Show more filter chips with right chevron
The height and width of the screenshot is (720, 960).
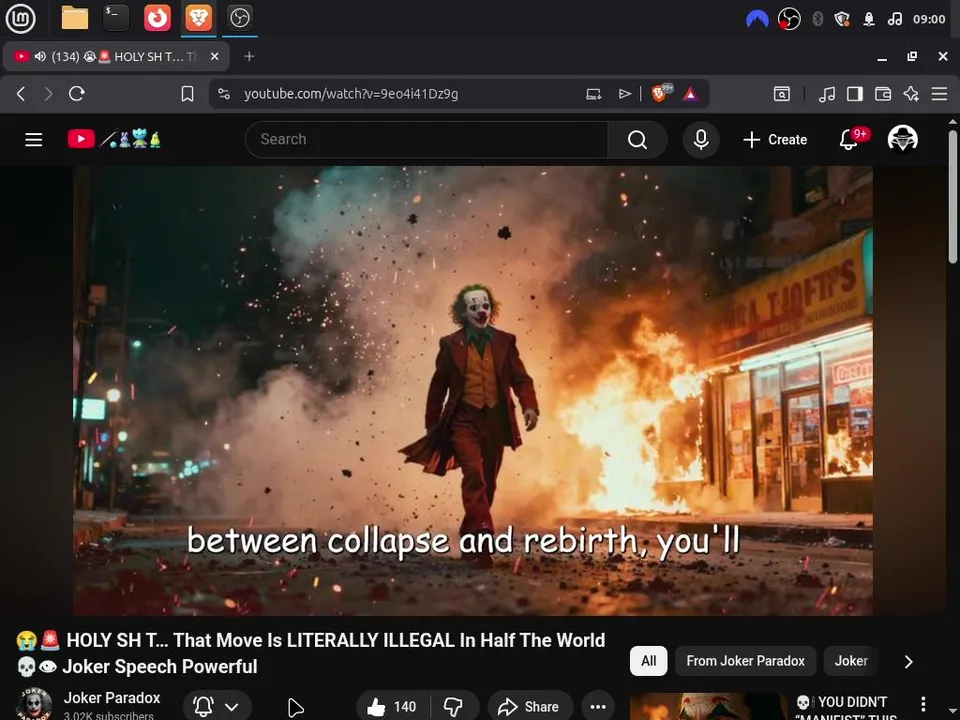point(909,661)
